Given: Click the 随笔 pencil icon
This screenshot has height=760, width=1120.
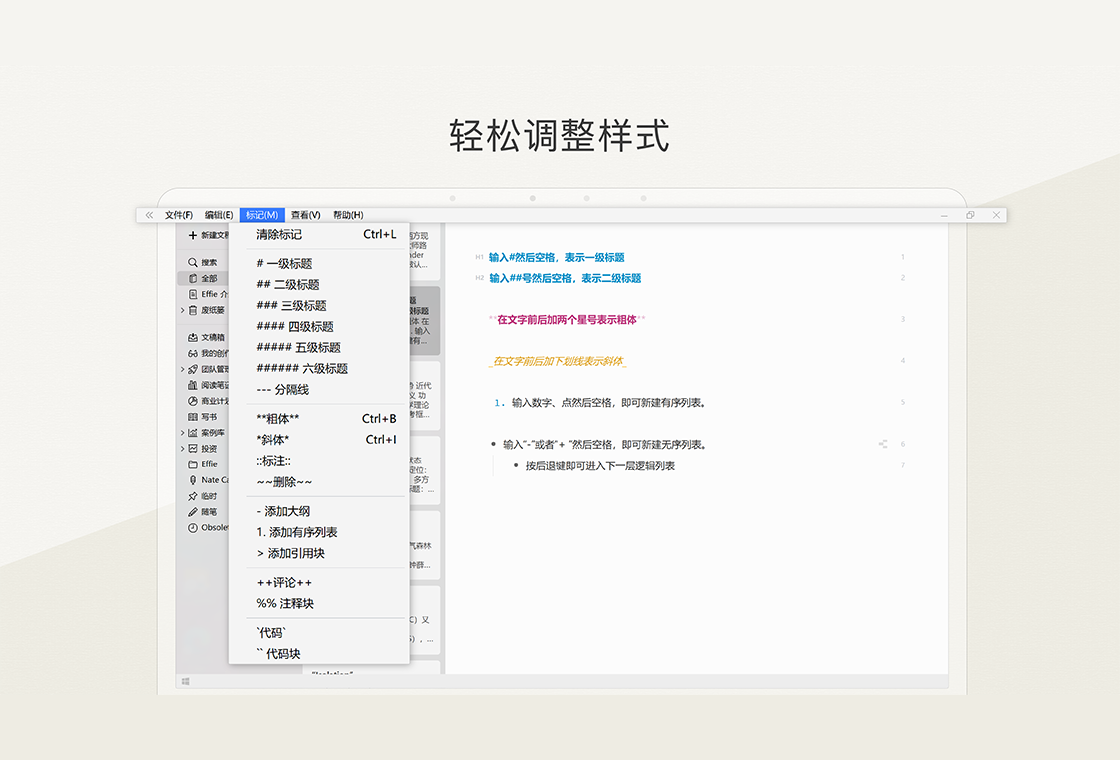Looking at the screenshot, I should point(193,512).
